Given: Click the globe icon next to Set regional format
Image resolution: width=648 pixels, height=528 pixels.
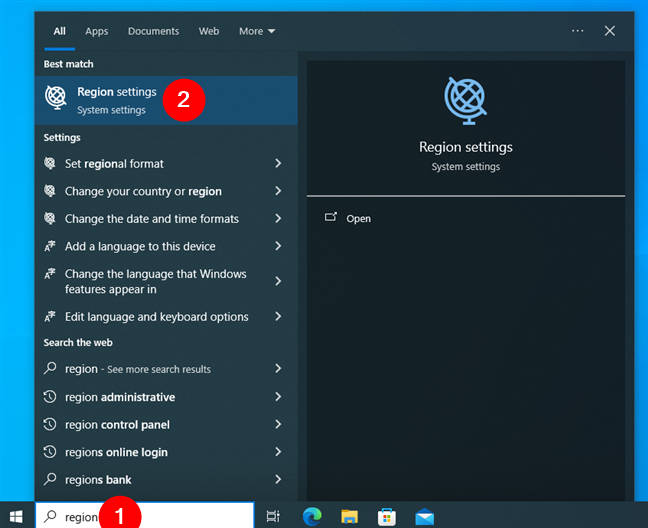Looking at the screenshot, I should click(50, 163).
